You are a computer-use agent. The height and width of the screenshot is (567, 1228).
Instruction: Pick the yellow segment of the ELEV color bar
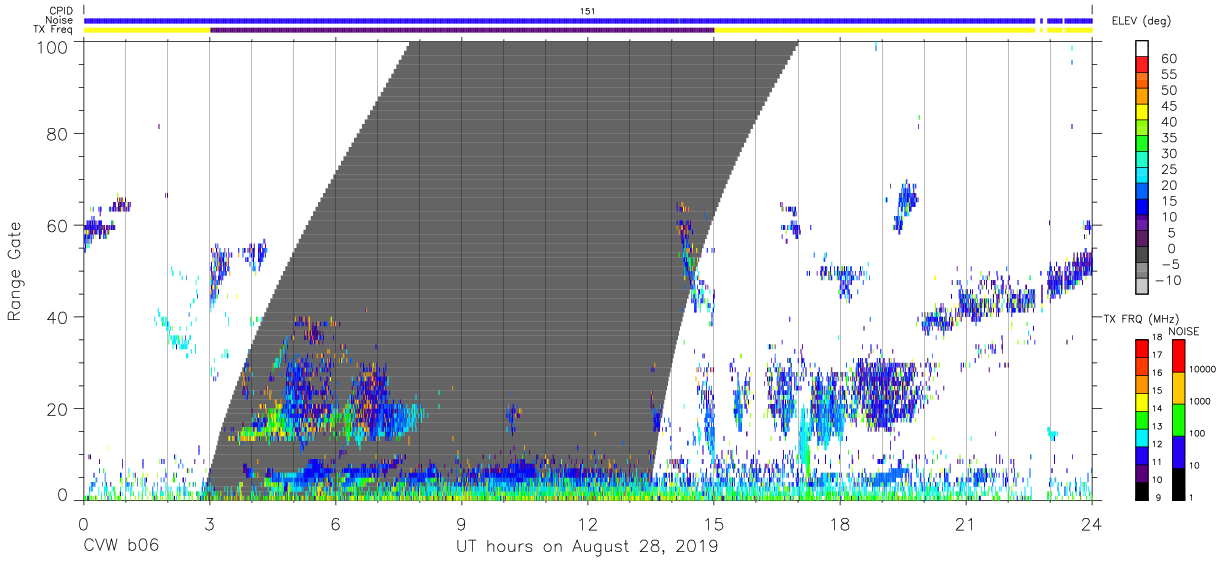pos(1142,113)
